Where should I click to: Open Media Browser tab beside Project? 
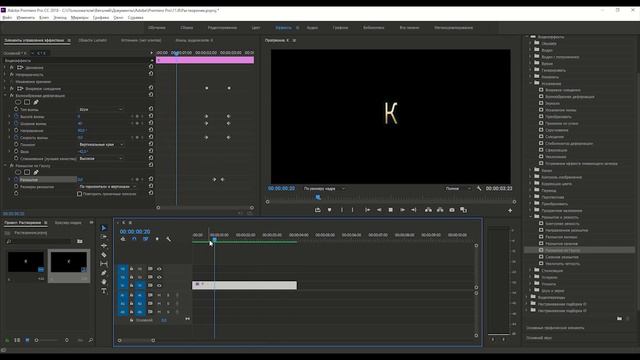pyautogui.click(x=68, y=223)
